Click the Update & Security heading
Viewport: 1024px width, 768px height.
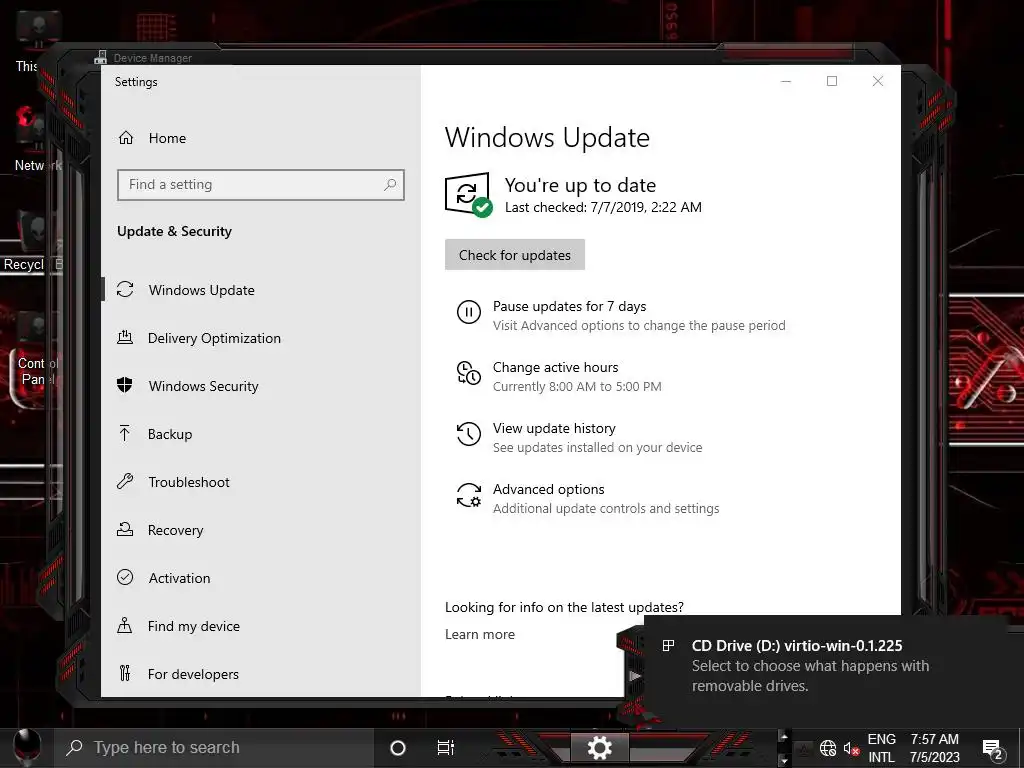pos(174,231)
